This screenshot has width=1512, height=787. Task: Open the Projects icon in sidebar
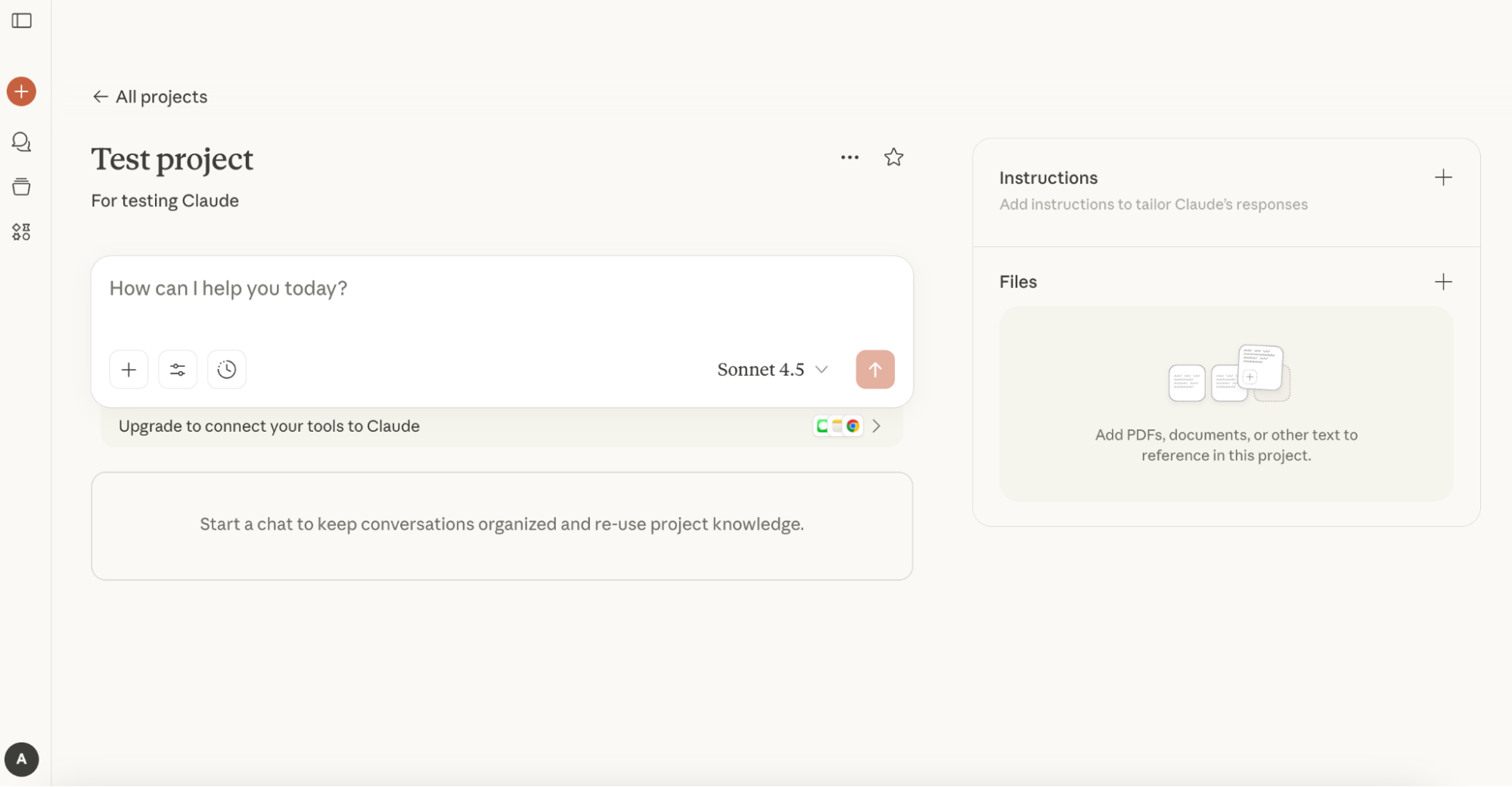(x=22, y=187)
